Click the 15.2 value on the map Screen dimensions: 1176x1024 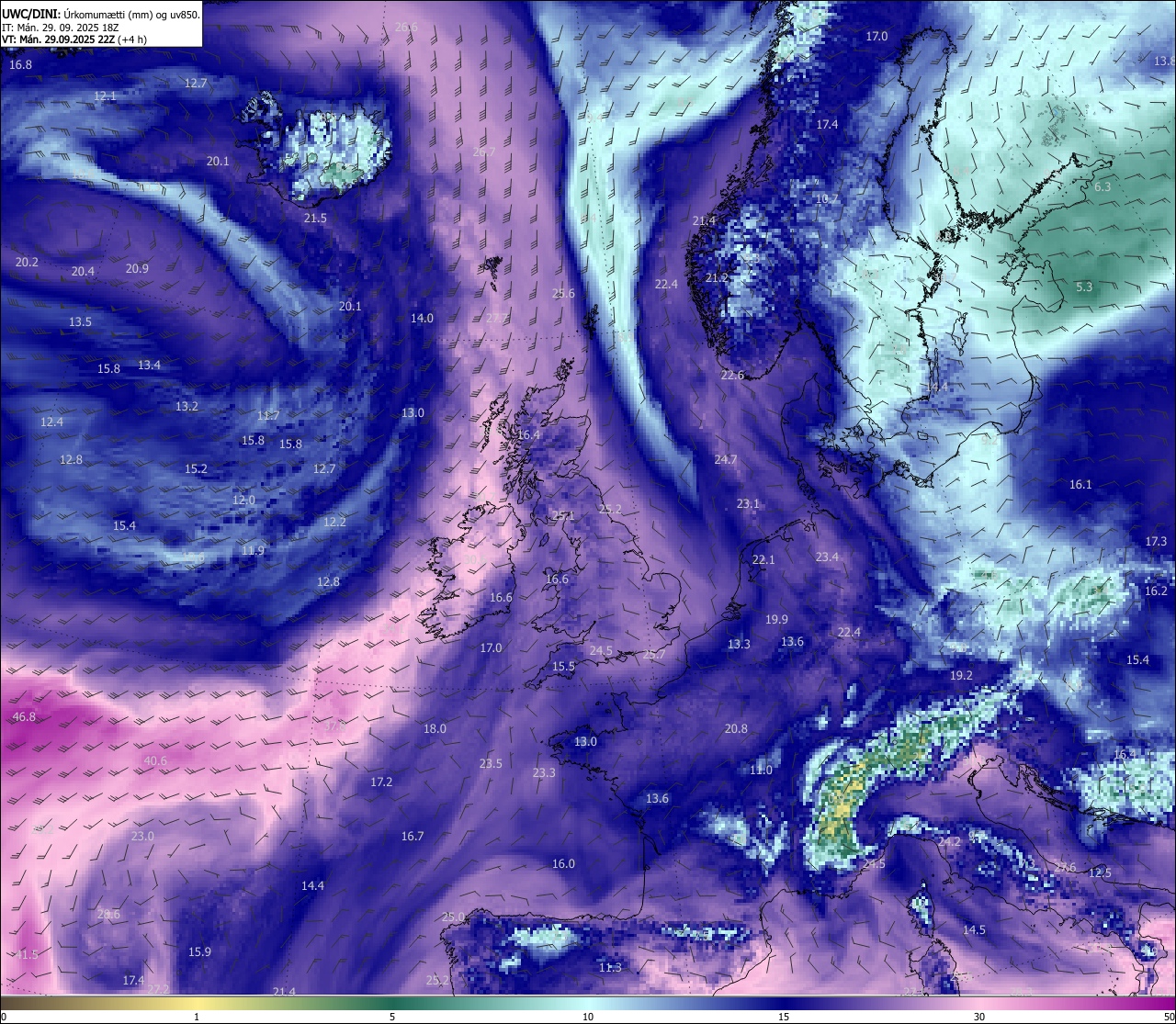[x=196, y=468]
